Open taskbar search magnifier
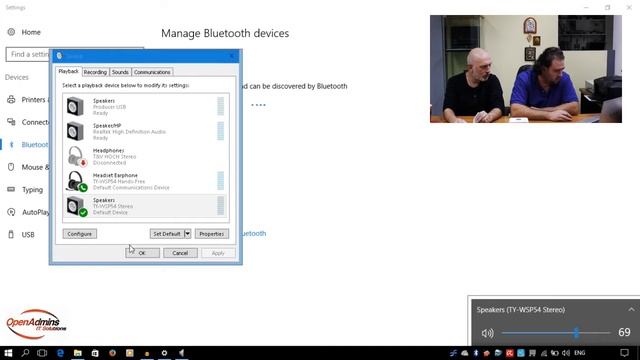This screenshot has height=360, width=640. pyautogui.click(x=25, y=353)
